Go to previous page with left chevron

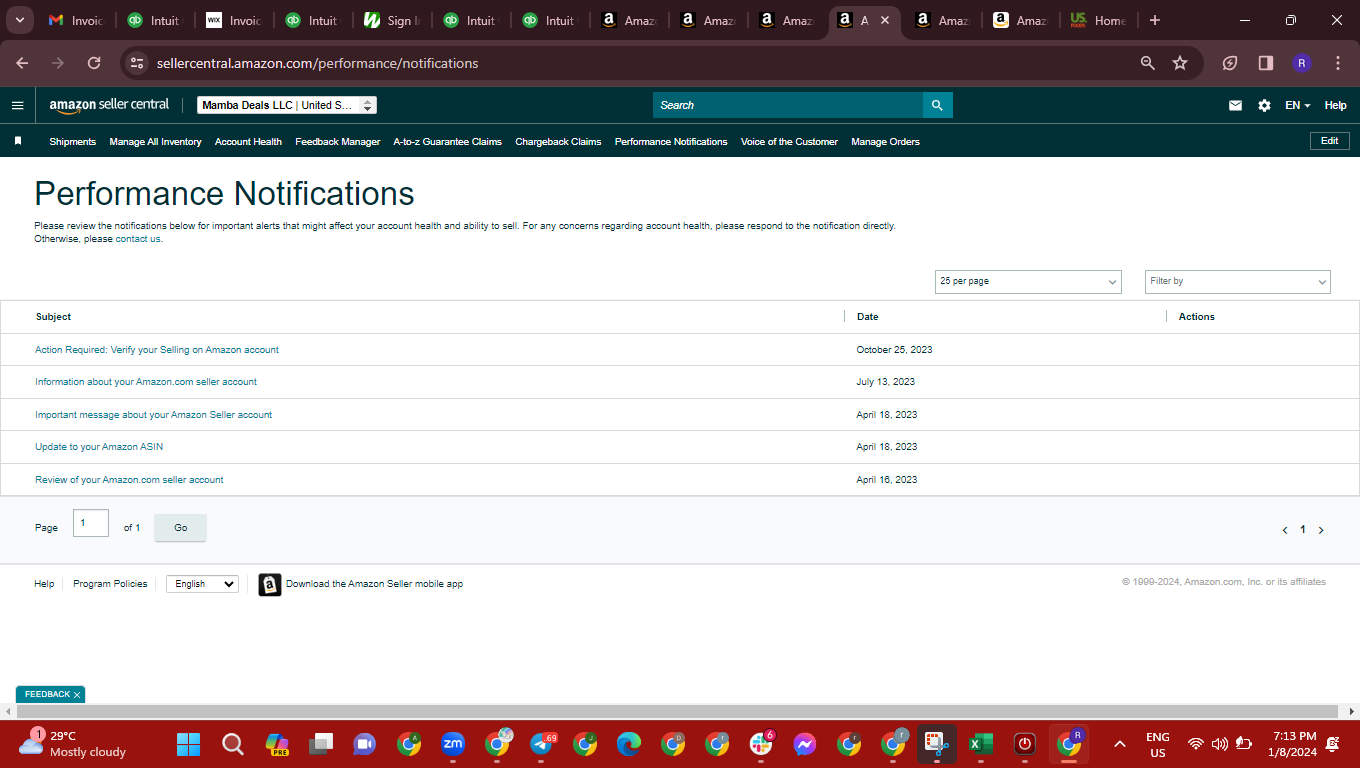pos(1285,530)
